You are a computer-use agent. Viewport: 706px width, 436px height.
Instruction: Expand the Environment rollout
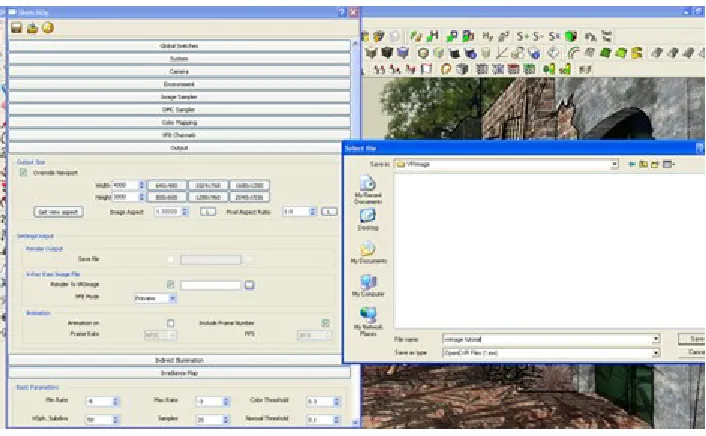click(x=179, y=84)
